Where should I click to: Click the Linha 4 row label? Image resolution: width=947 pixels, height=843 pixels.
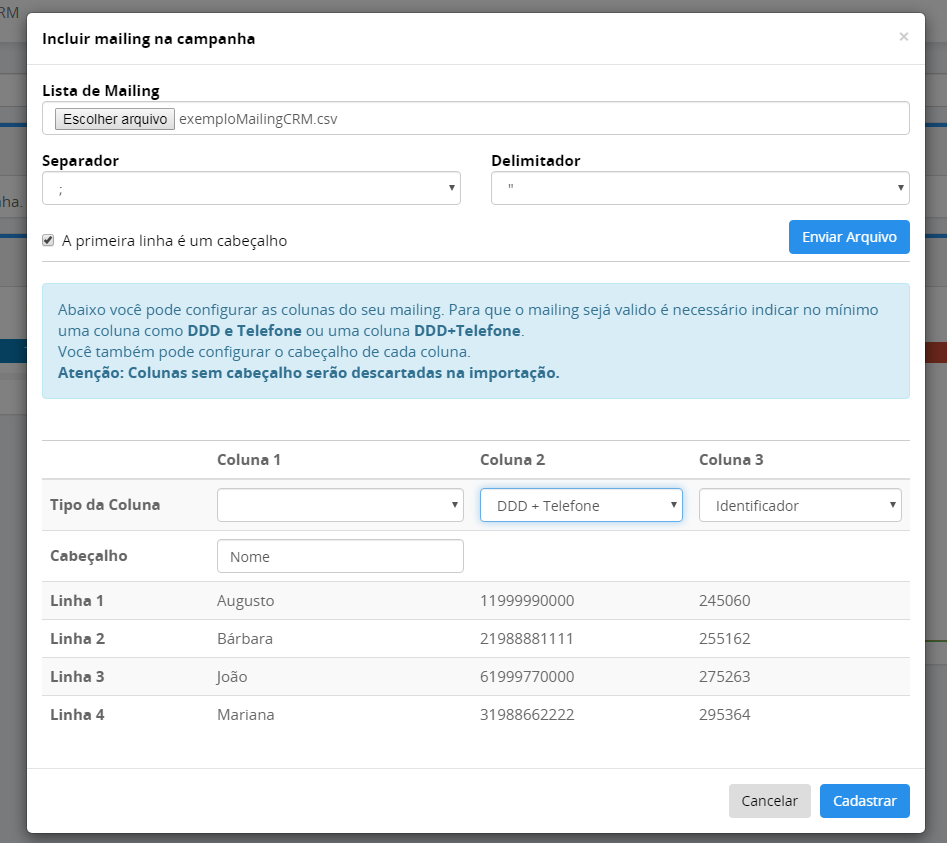[x=77, y=714]
